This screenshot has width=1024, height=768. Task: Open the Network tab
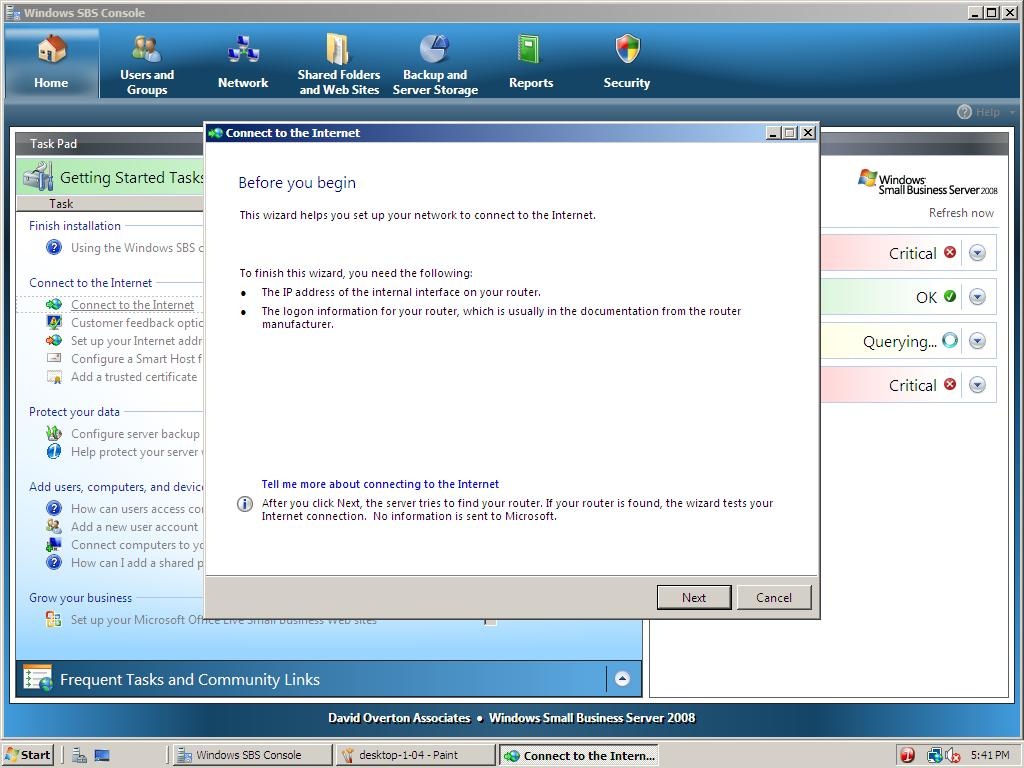(243, 64)
